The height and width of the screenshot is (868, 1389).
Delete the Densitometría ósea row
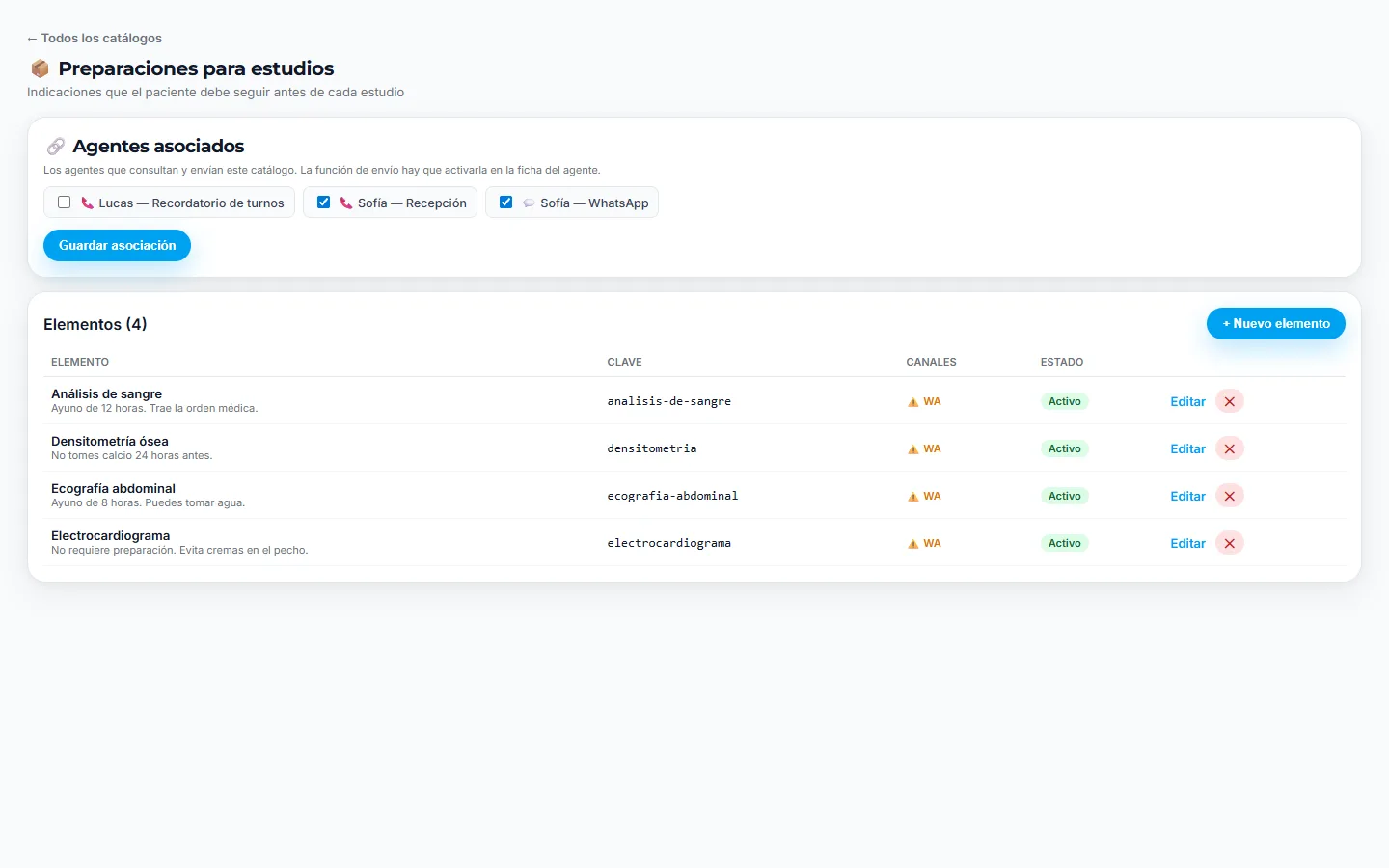pyautogui.click(x=1230, y=448)
